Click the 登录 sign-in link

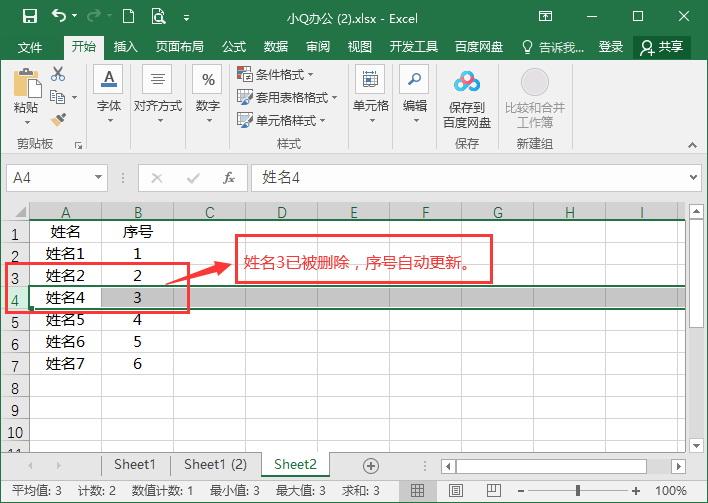[610, 47]
